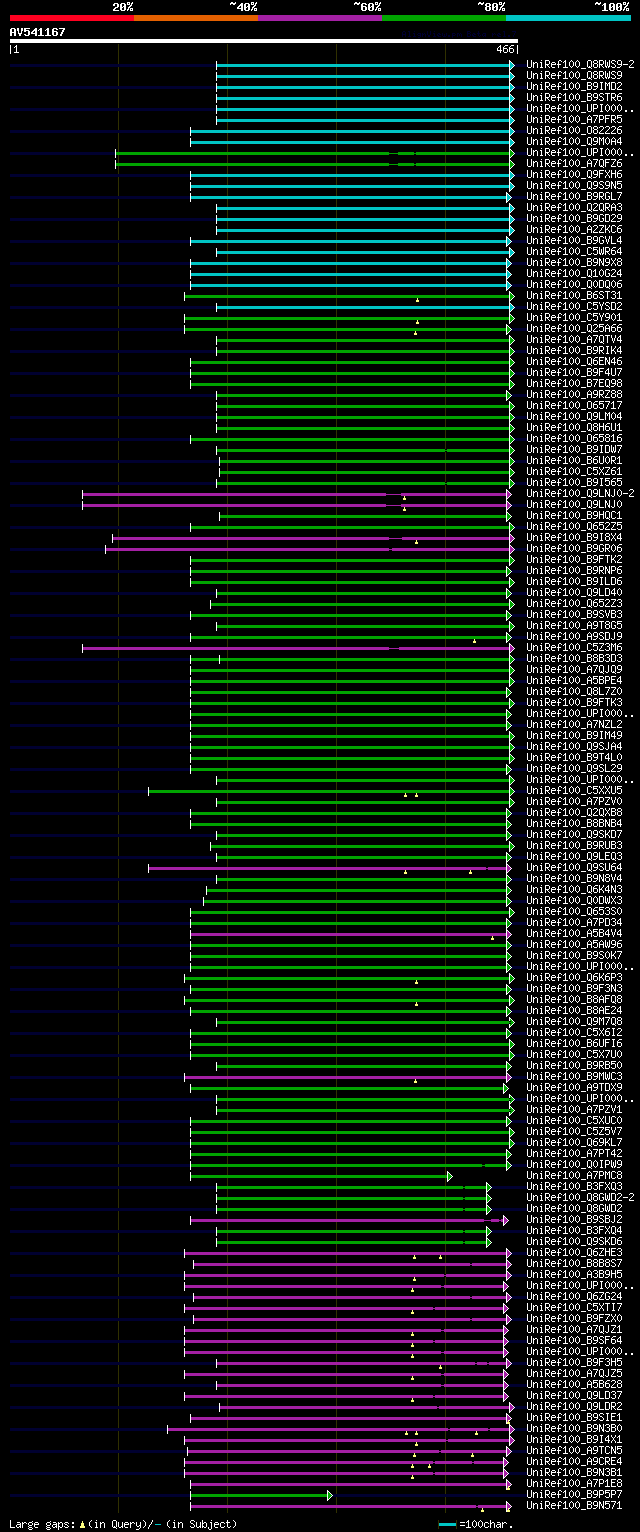Select label UniRef100_Q6EN46
This screenshot has height=1532, width=640.
(x=574, y=361)
